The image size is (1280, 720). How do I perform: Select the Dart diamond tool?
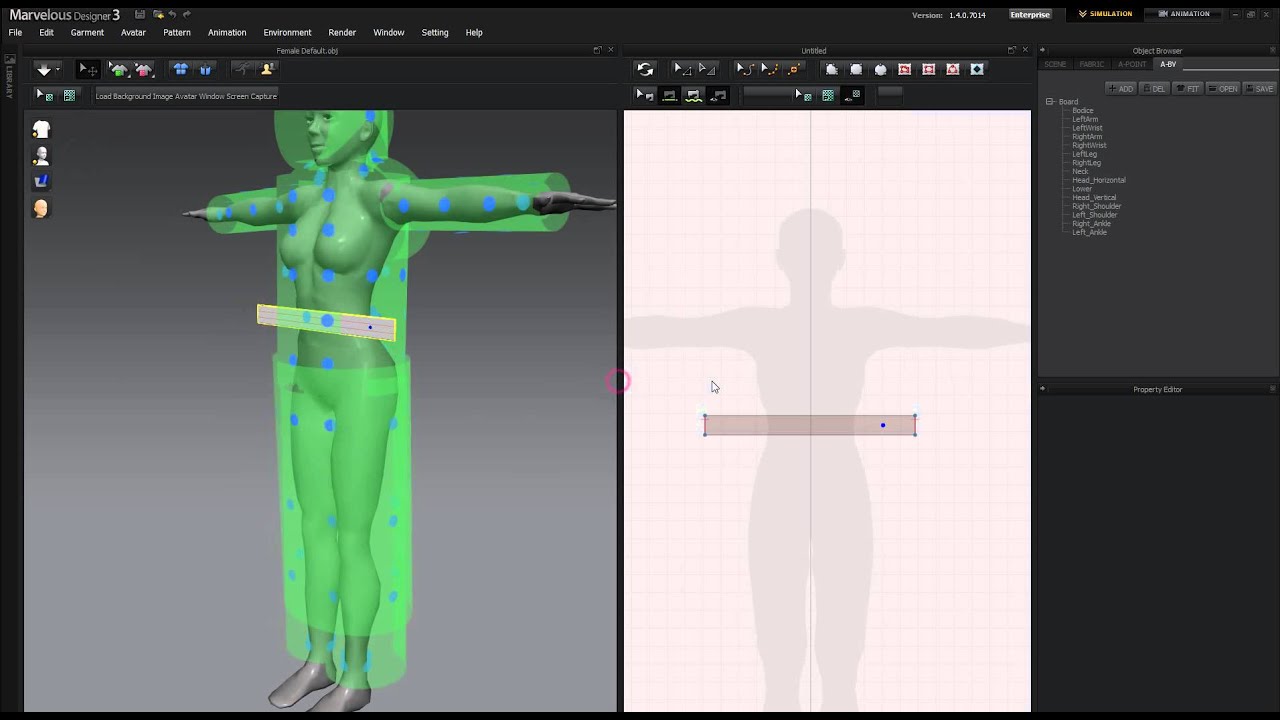tap(977, 69)
